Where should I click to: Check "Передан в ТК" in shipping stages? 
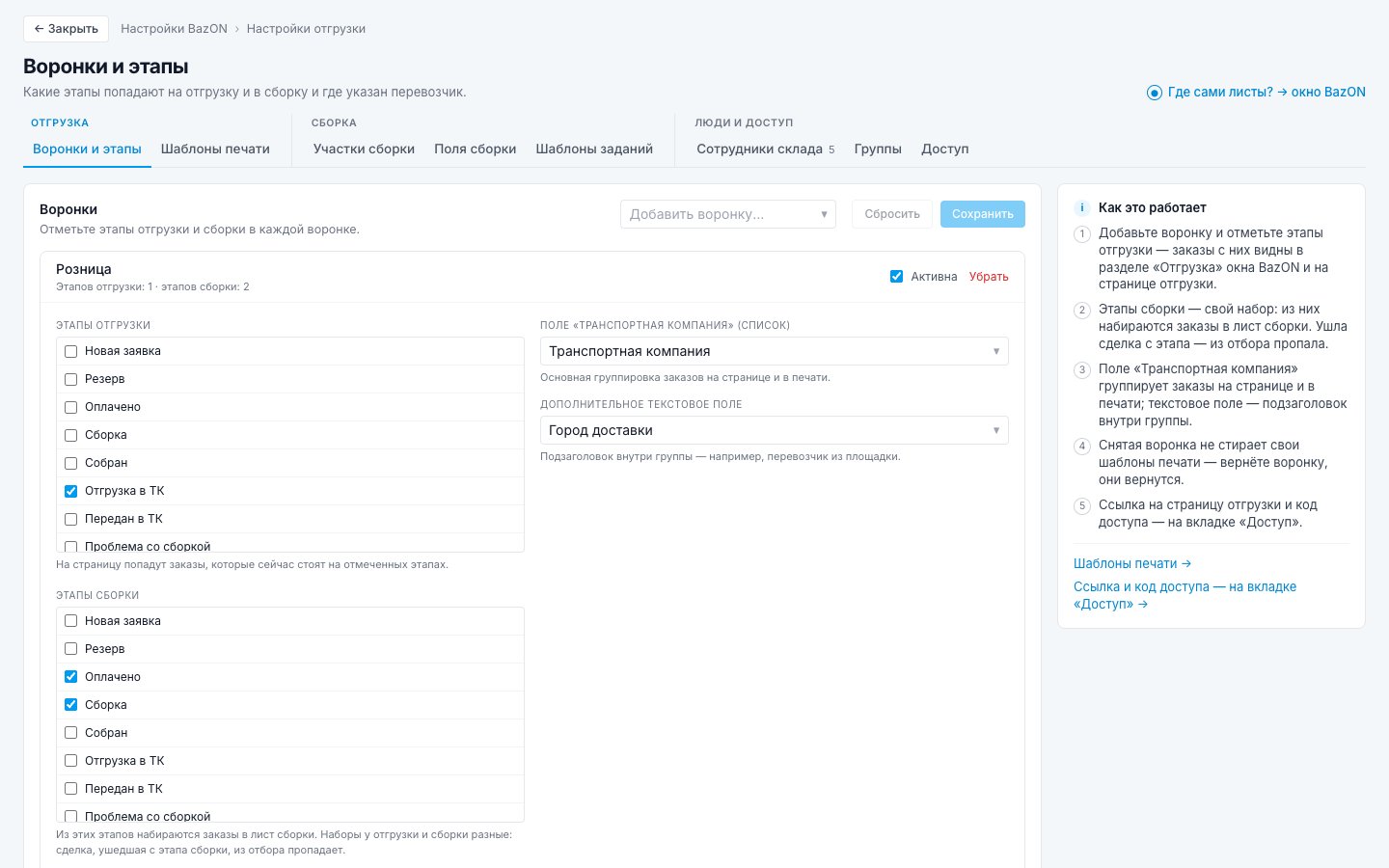click(x=70, y=519)
